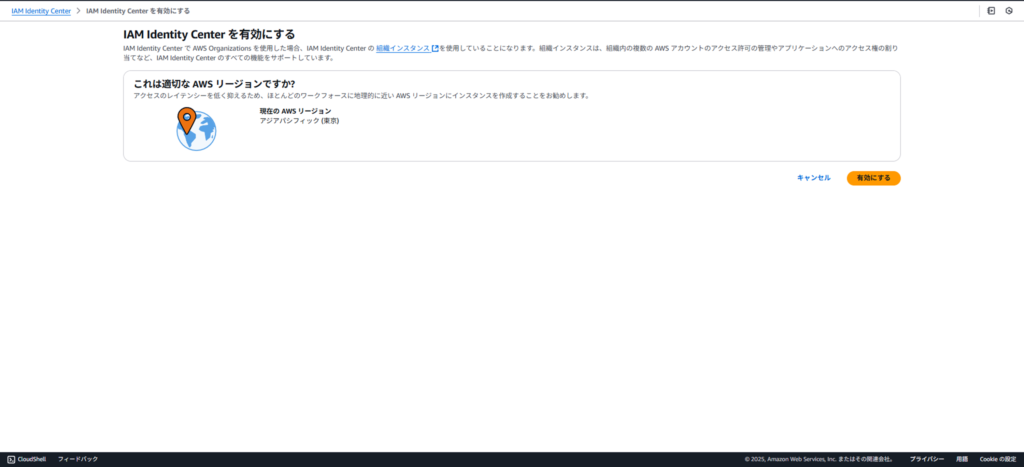Click the globe with map pin illustration

[195, 129]
